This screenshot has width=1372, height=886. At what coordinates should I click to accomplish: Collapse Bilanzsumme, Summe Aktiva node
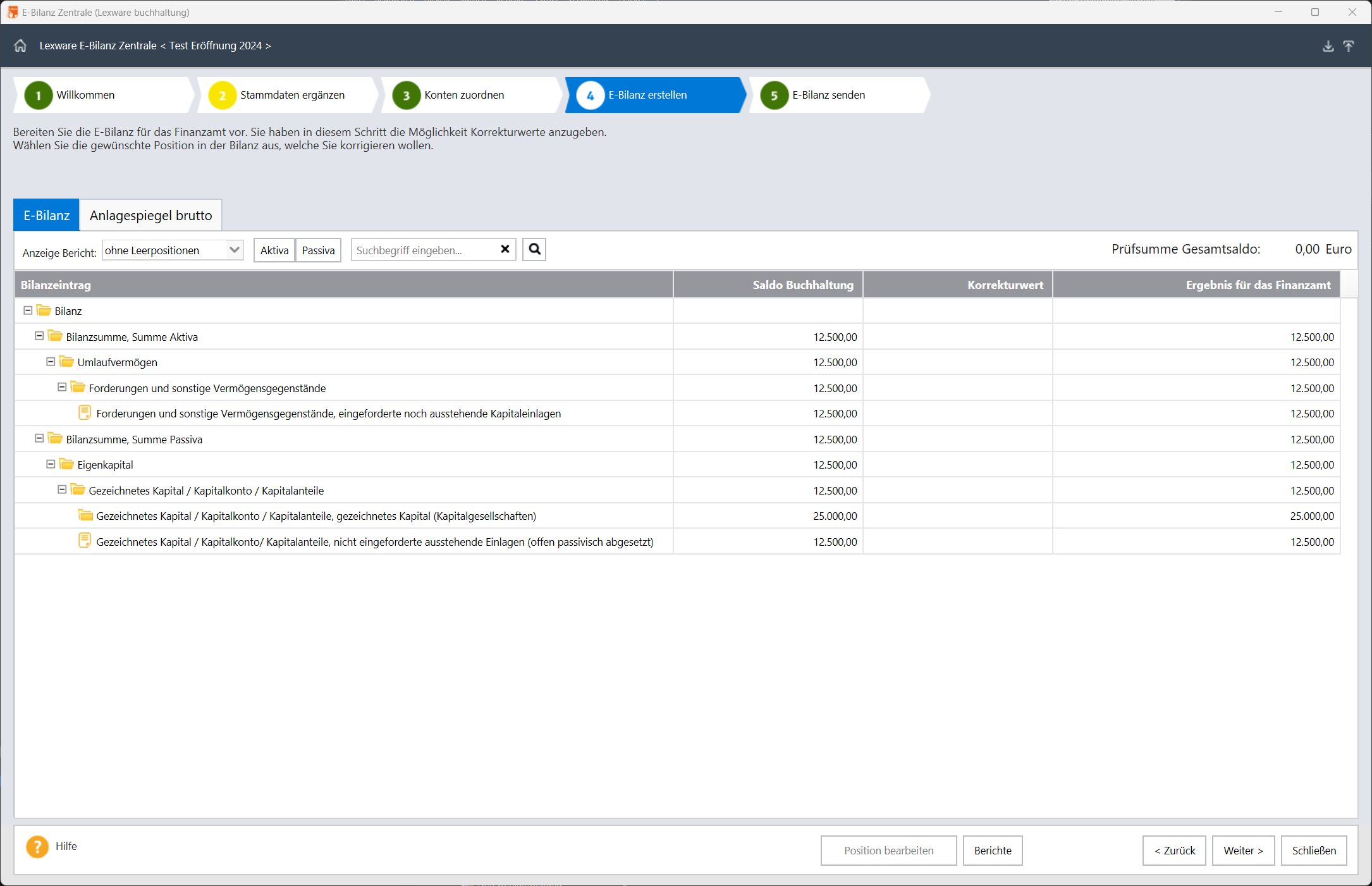tap(39, 336)
